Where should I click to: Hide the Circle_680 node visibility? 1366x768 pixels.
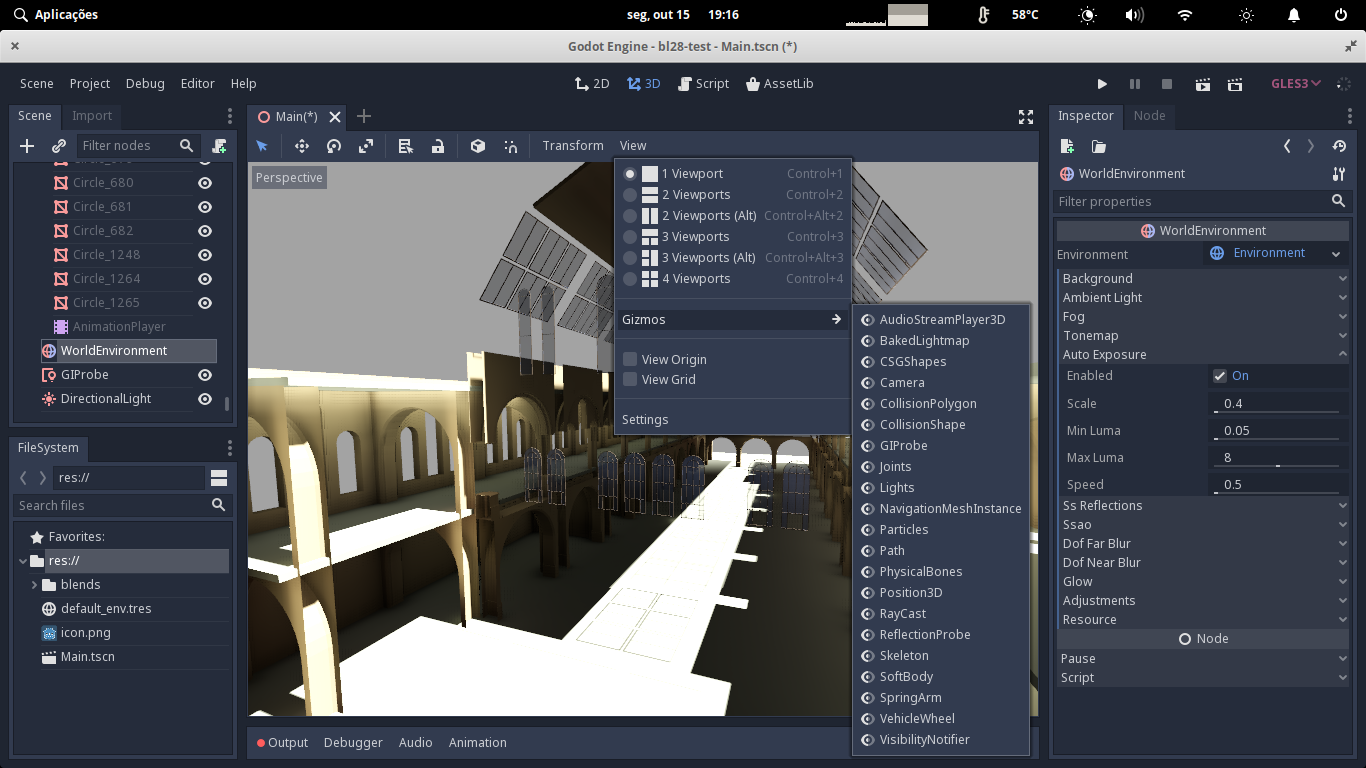click(x=205, y=183)
